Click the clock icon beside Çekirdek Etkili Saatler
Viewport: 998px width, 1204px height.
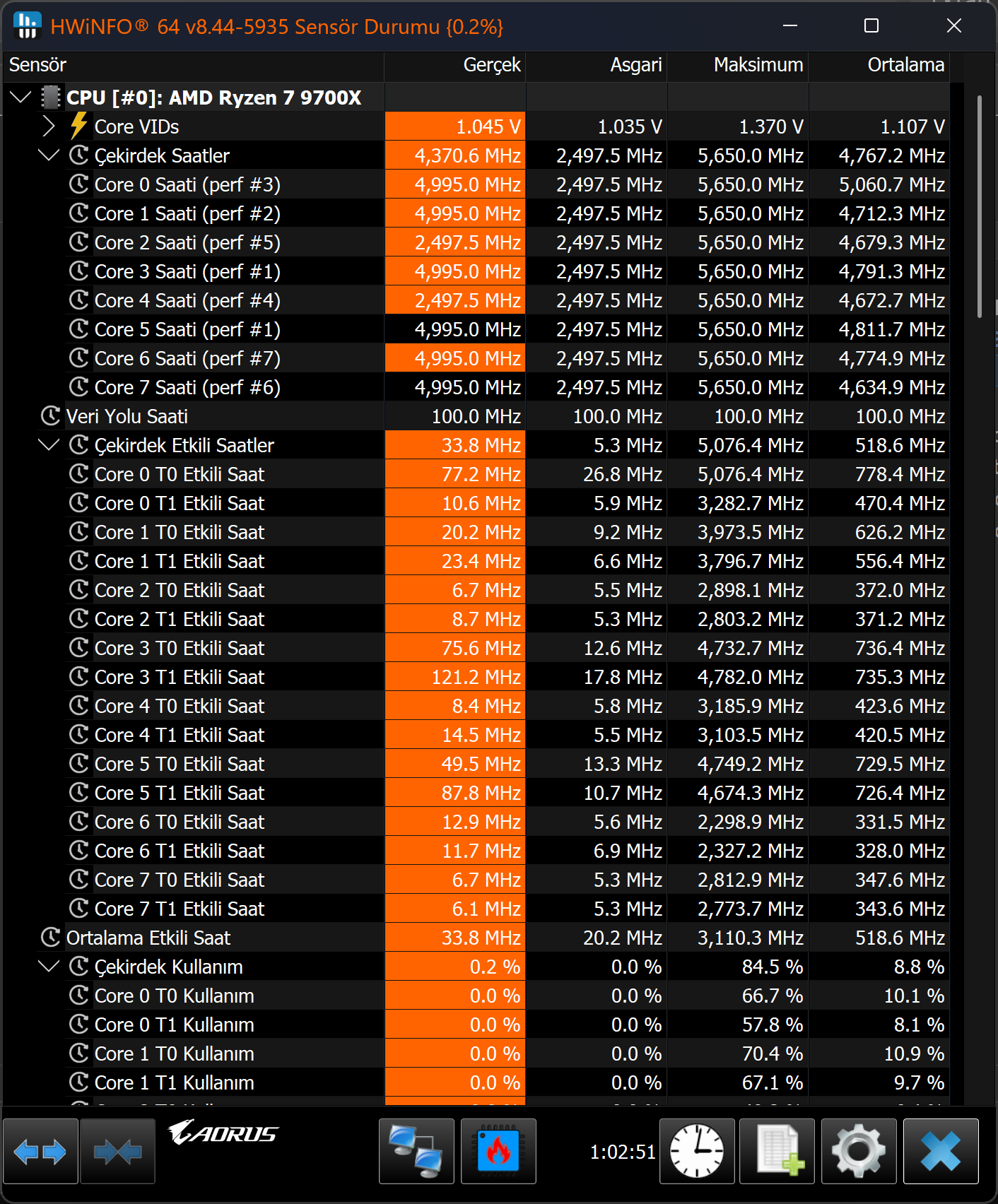[78, 445]
